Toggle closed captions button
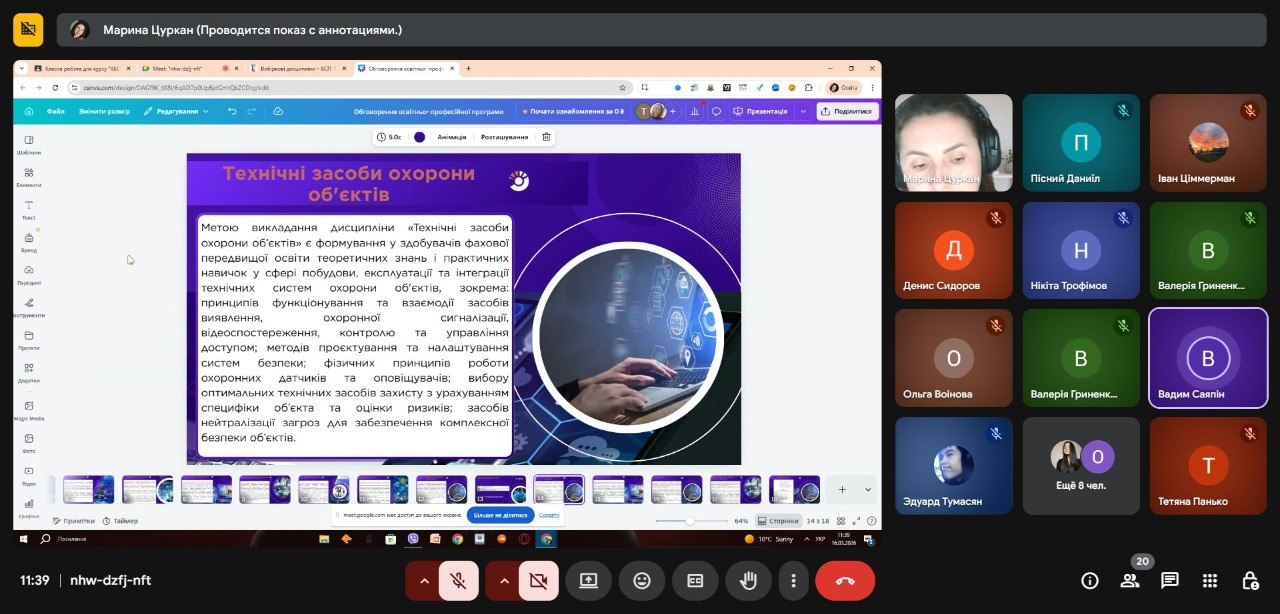Screen dimensions: 1280x614 tap(695, 581)
